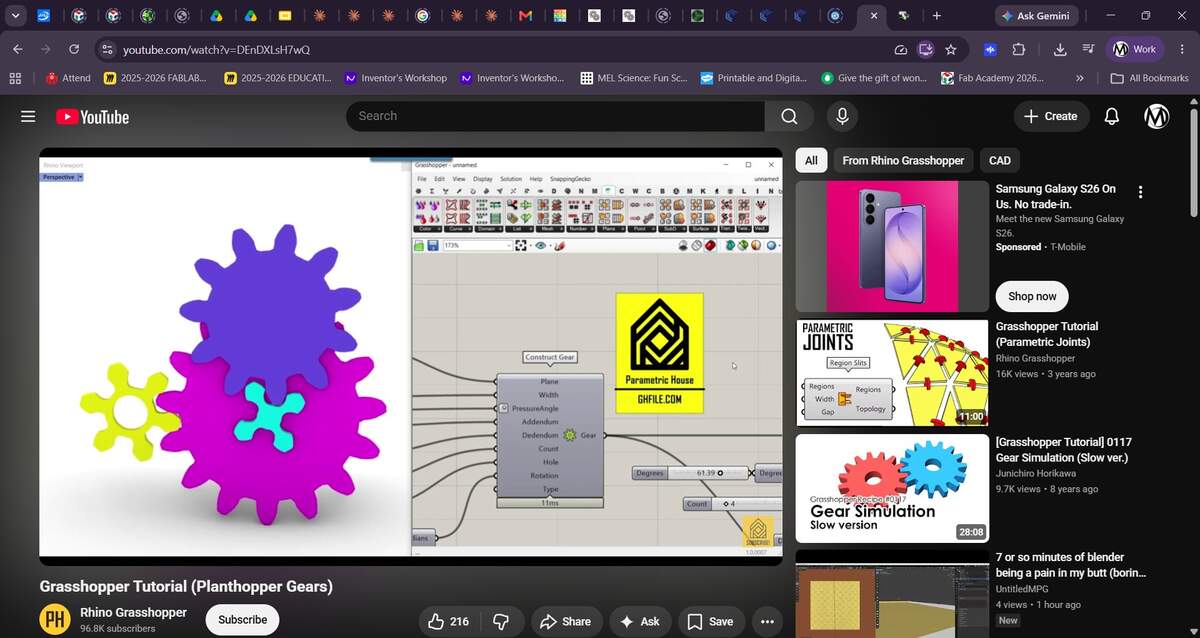Open the 2025-2026 EDUCATI bookmark

point(278,78)
